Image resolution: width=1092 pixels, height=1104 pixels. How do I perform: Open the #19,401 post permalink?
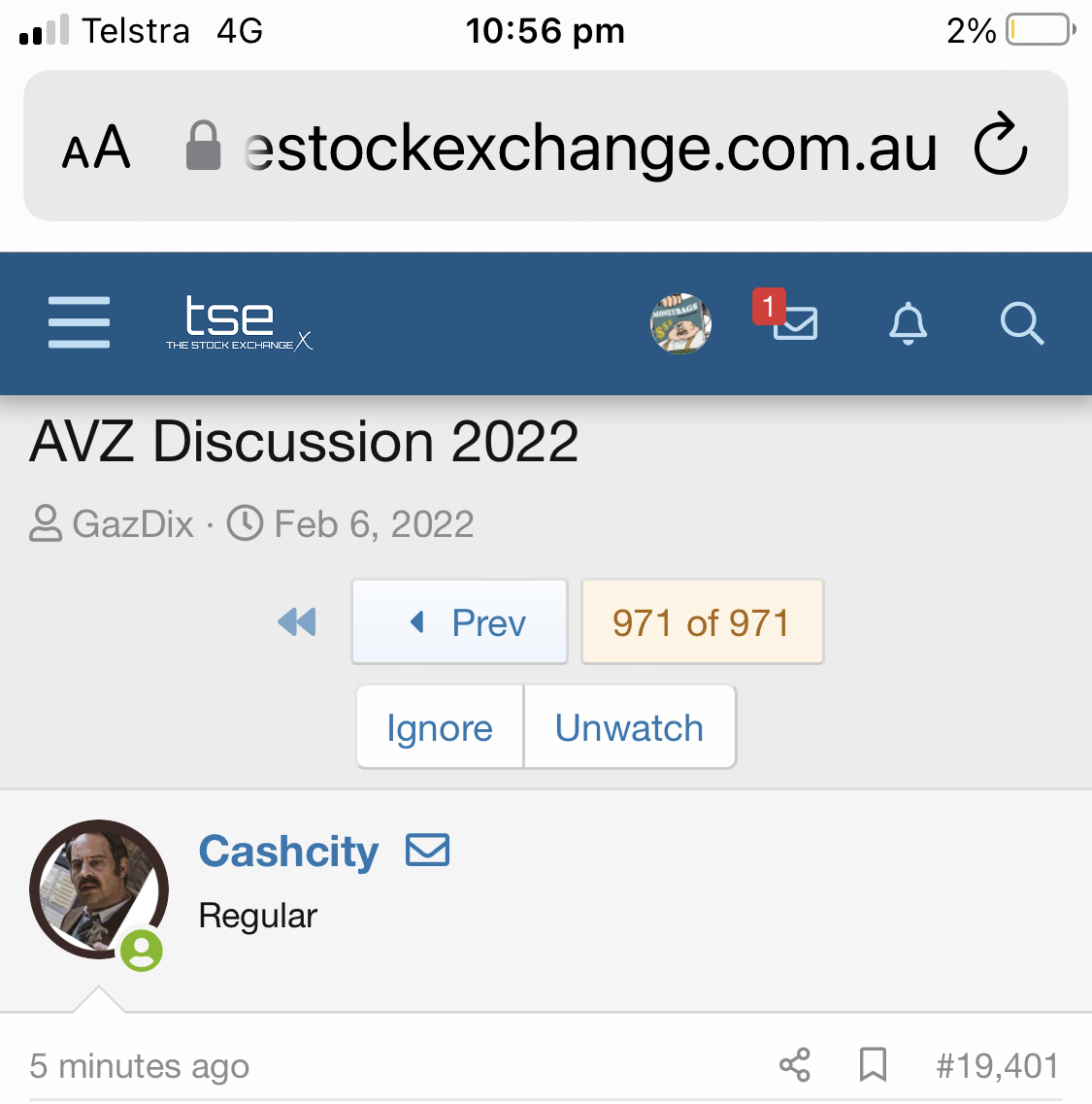pos(997,1065)
